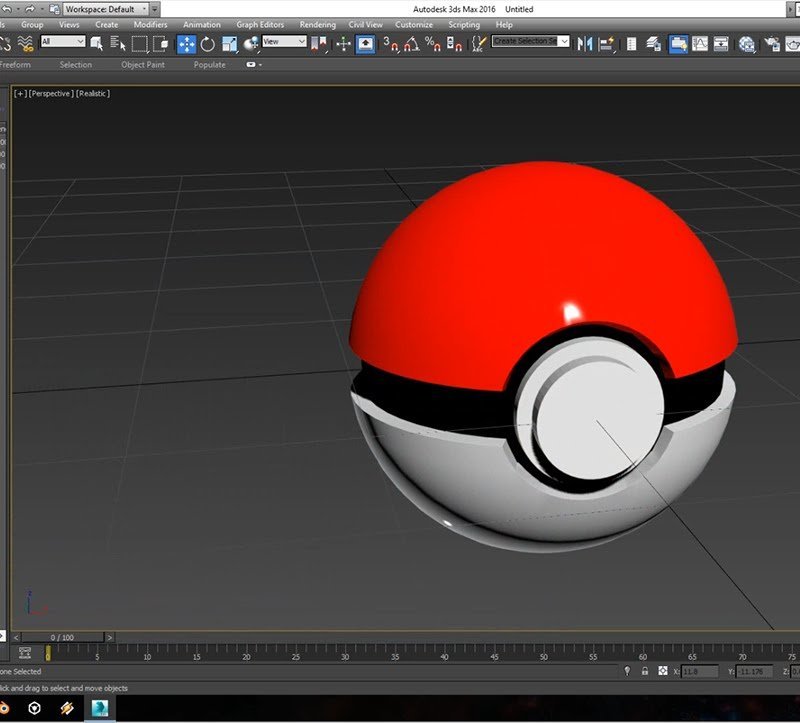The width and height of the screenshot is (800, 723).
Task: Open the Modifiers menu
Action: coord(150,24)
